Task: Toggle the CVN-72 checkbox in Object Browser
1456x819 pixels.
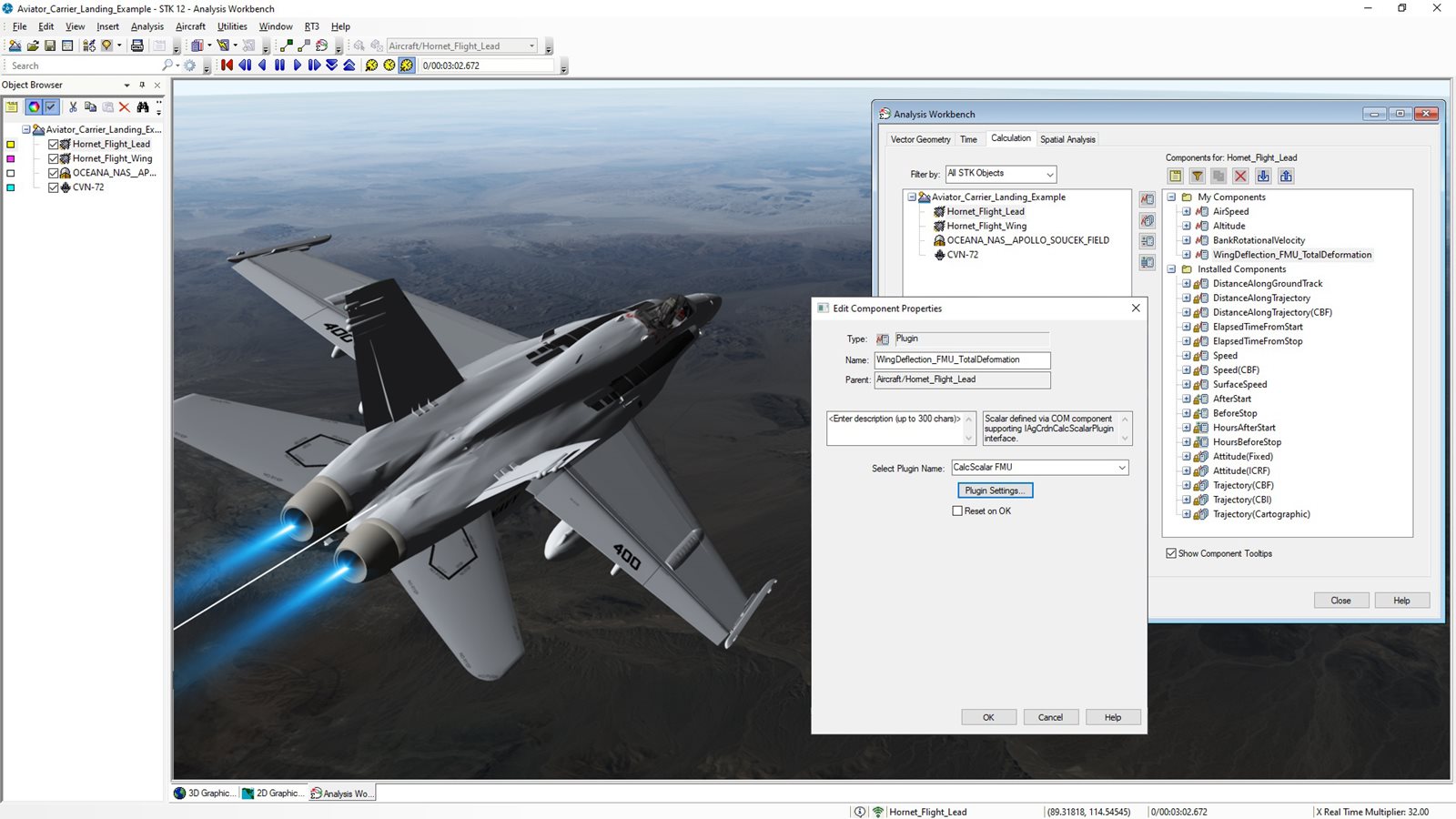Action: point(54,187)
